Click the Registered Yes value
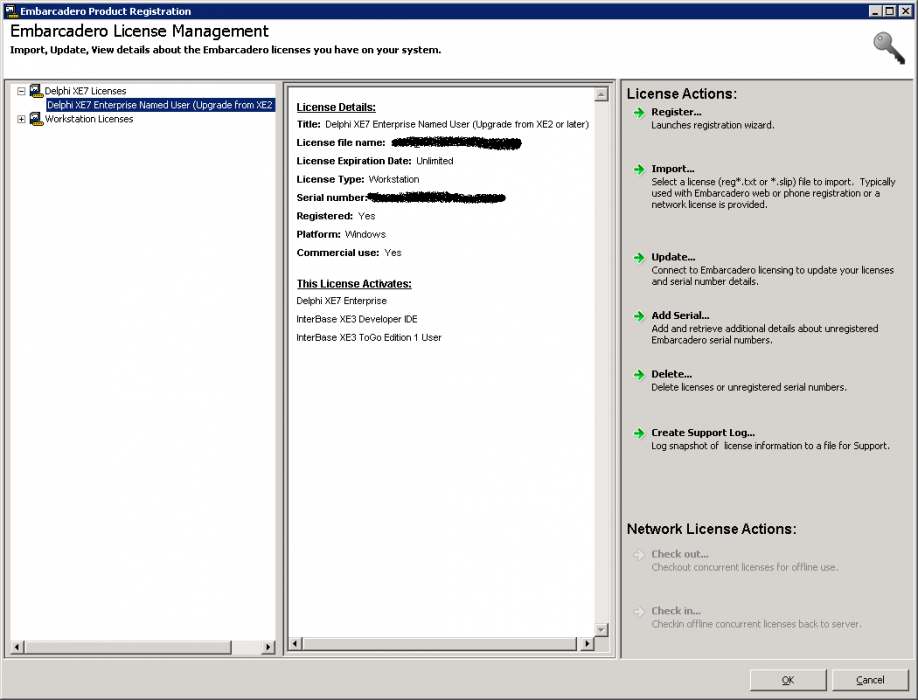 (x=366, y=216)
